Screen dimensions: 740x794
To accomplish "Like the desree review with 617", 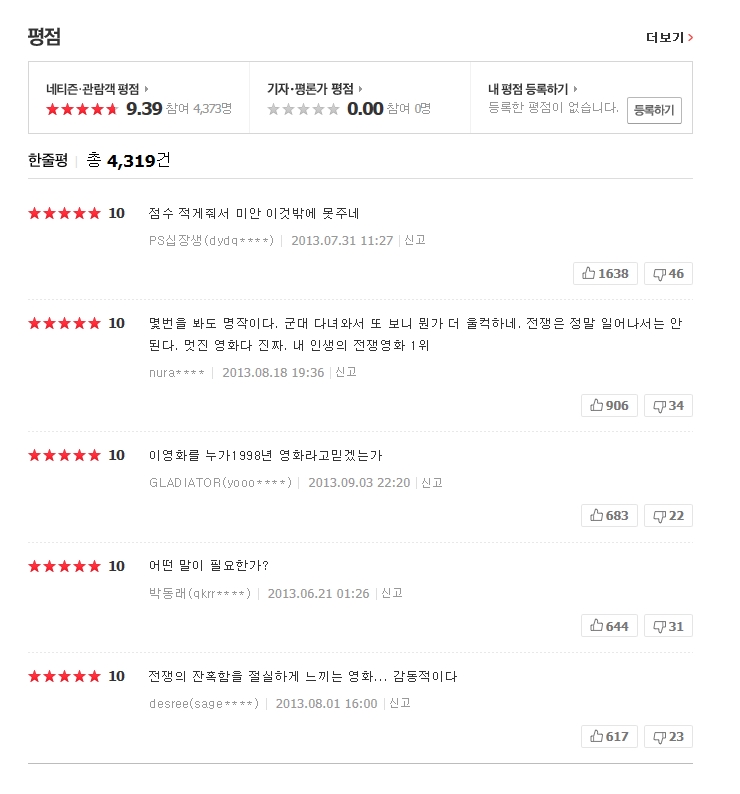I will (x=609, y=736).
